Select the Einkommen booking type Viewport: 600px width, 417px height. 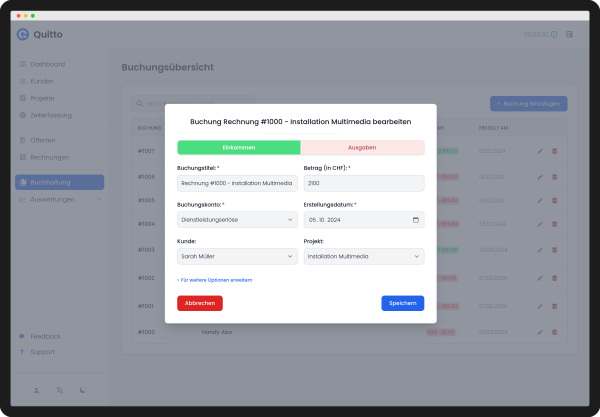pyautogui.click(x=238, y=147)
